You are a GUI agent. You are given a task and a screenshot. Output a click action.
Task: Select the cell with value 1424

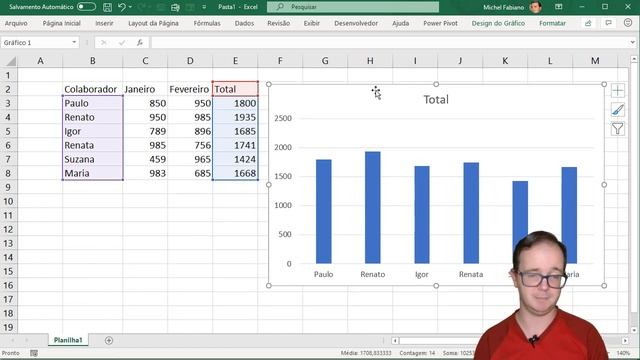(x=236, y=159)
